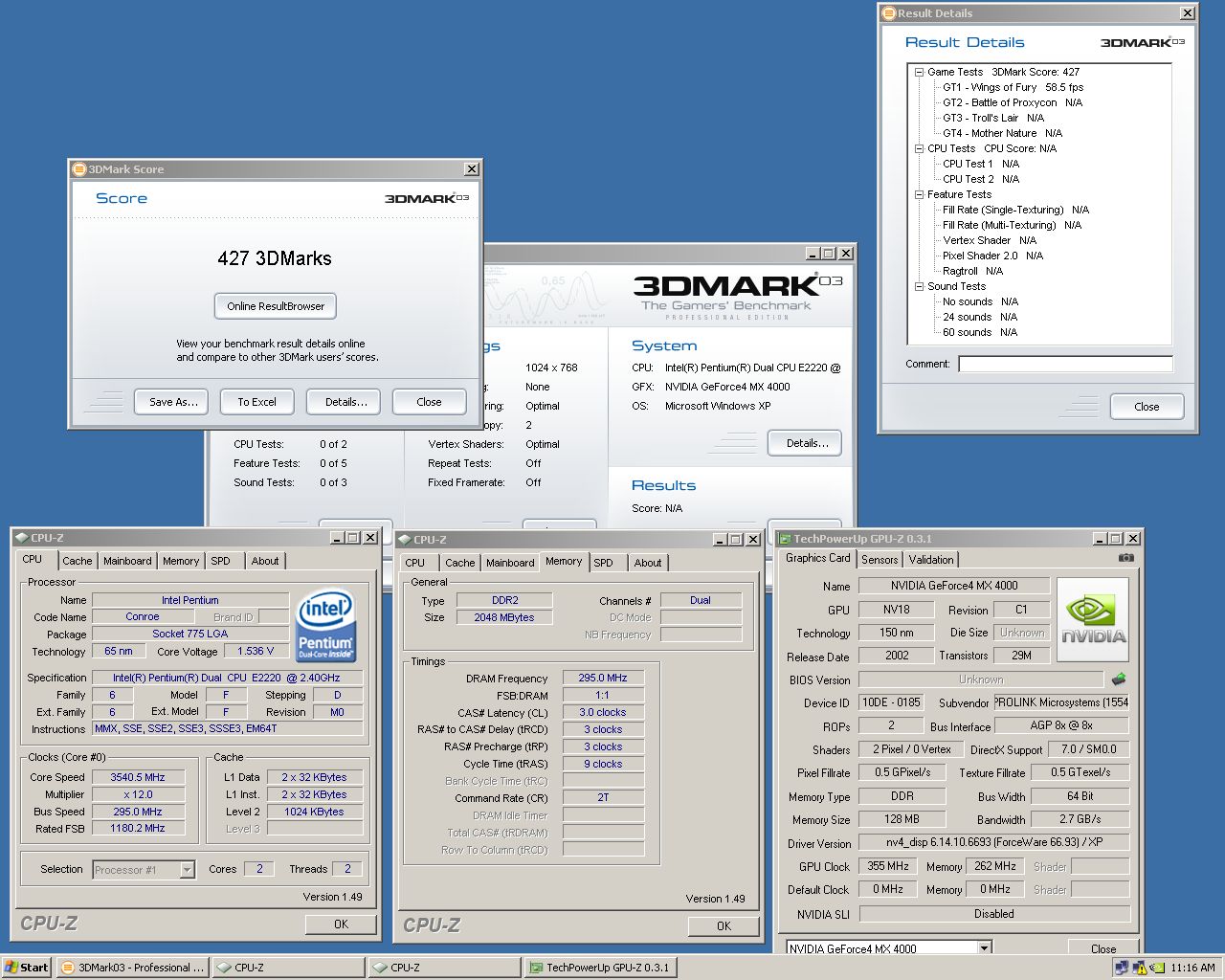Click the Intel Pentium logo in CPU-Z
The height and width of the screenshot is (980, 1225).
326,625
